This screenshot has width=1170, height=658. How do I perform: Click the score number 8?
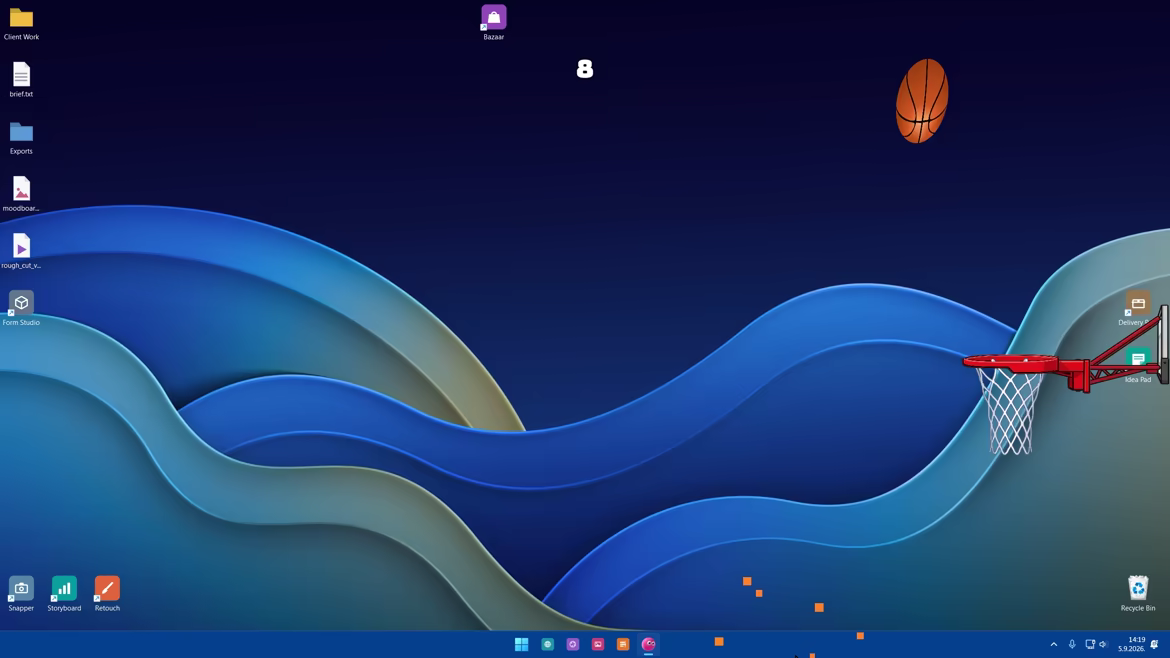[x=585, y=69]
